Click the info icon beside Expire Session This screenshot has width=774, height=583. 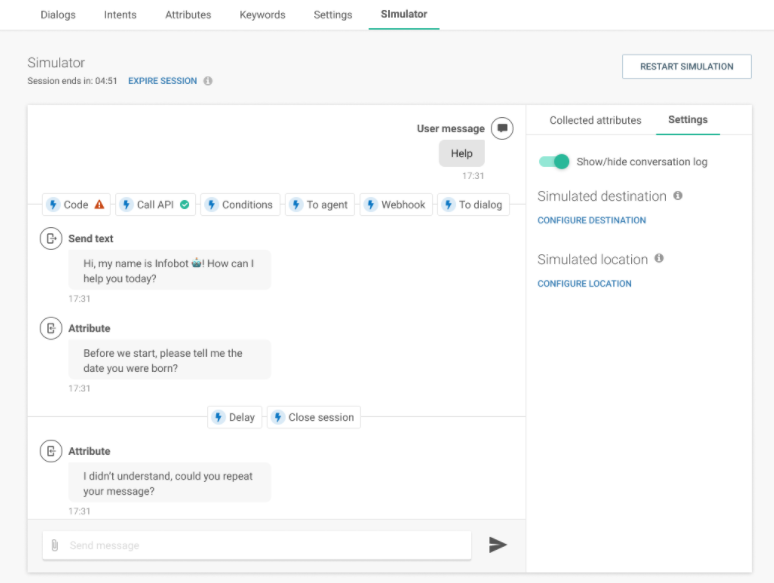[x=208, y=81]
